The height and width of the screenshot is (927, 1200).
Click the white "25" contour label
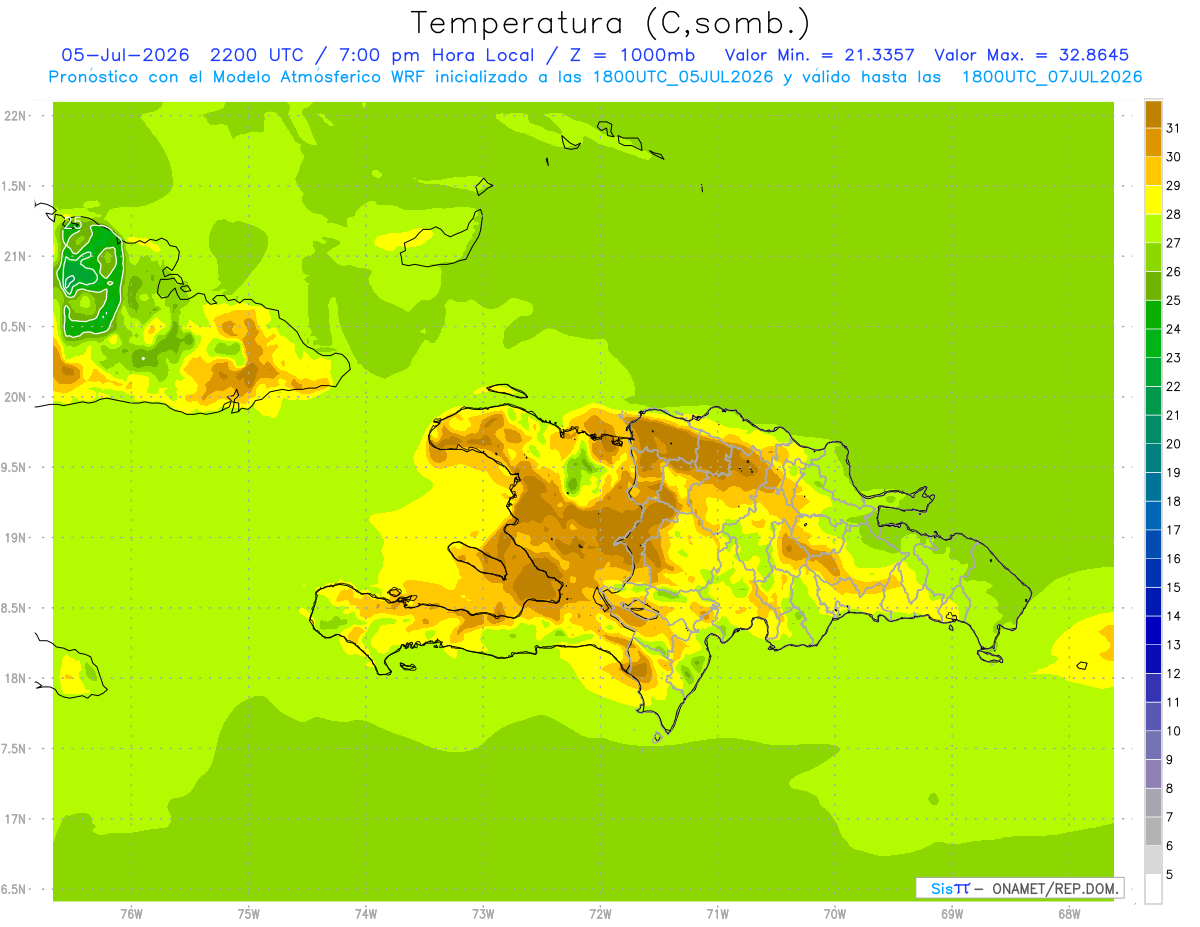[x=72, y=223]
